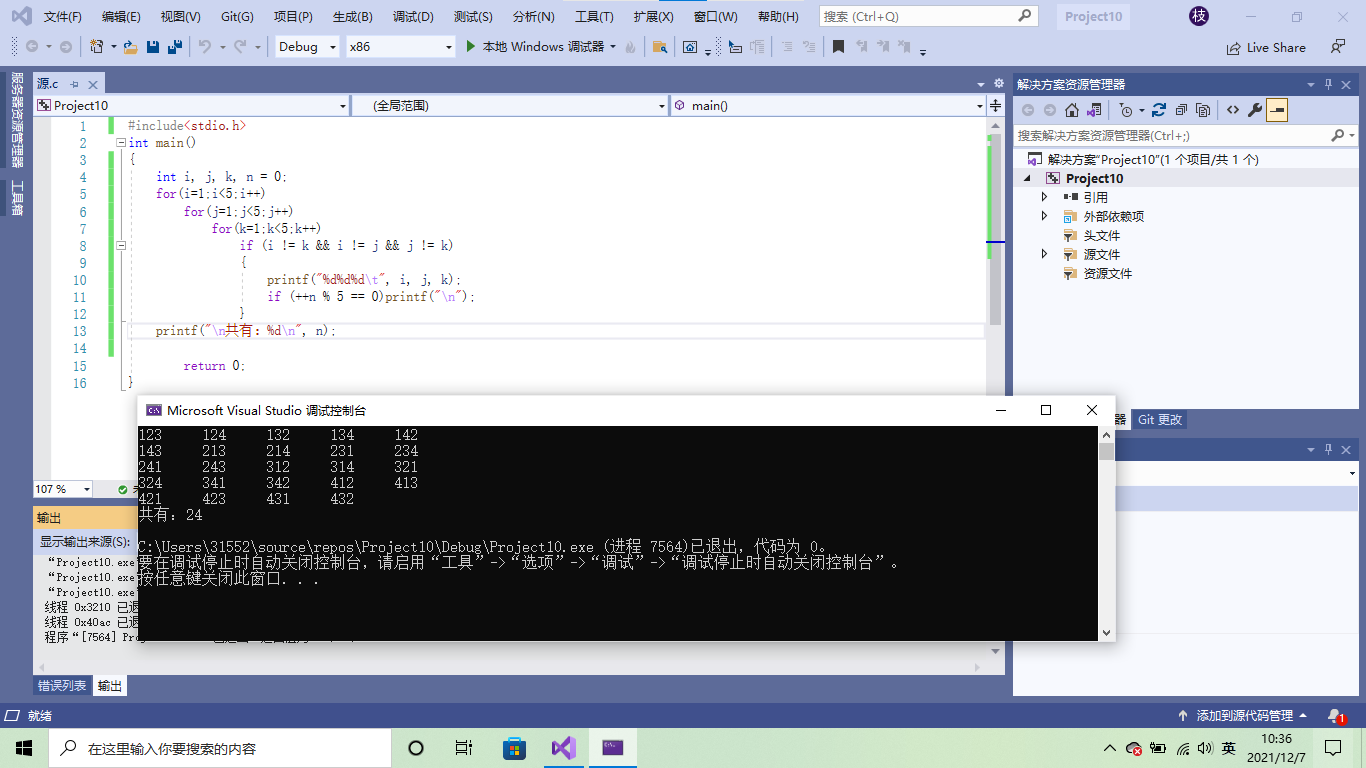This screenshot has height=768, width=1366.
Task: Open the 工具箱 side tab
Action: (x=16, y=198)
